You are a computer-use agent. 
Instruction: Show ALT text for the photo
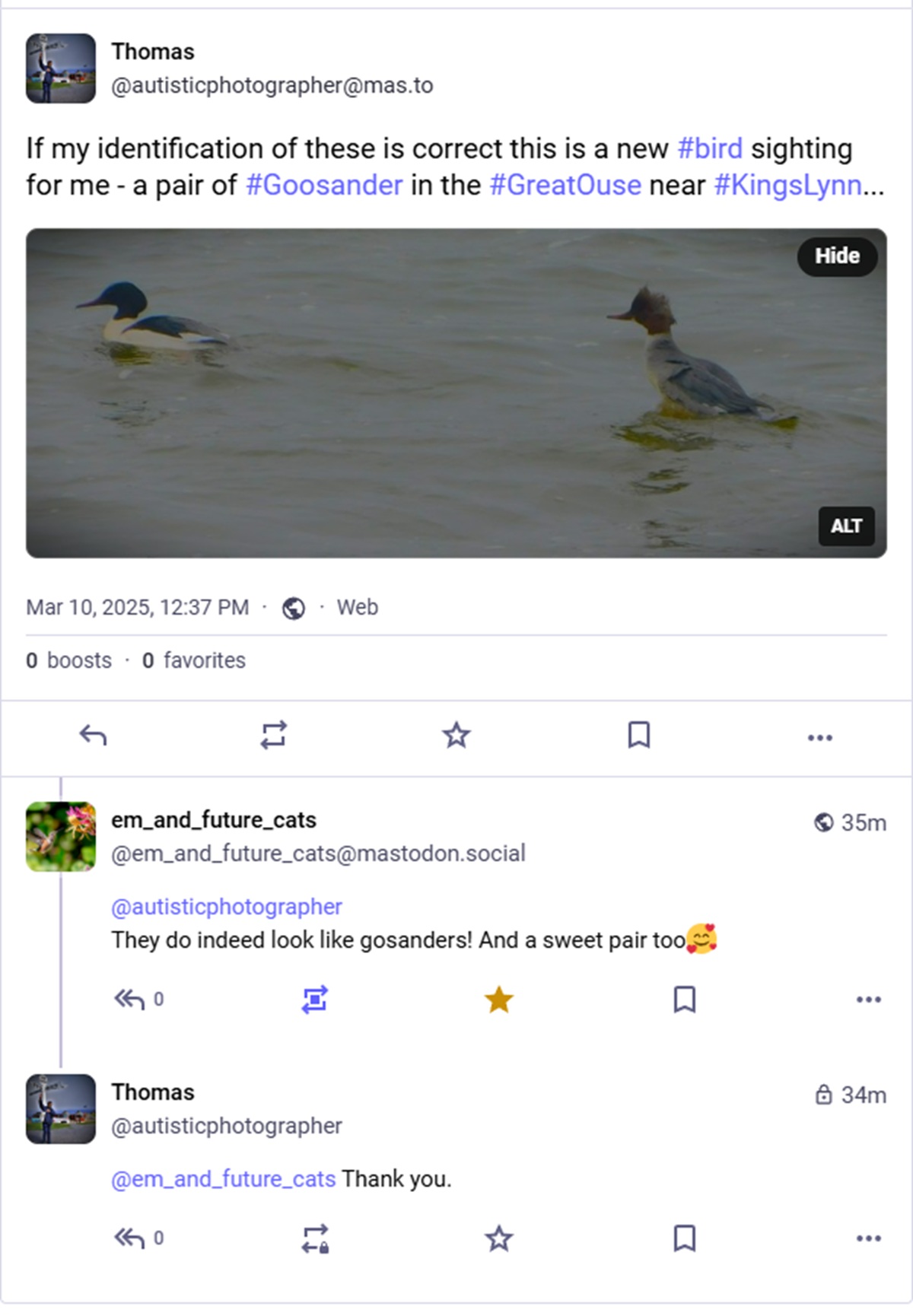846,526
